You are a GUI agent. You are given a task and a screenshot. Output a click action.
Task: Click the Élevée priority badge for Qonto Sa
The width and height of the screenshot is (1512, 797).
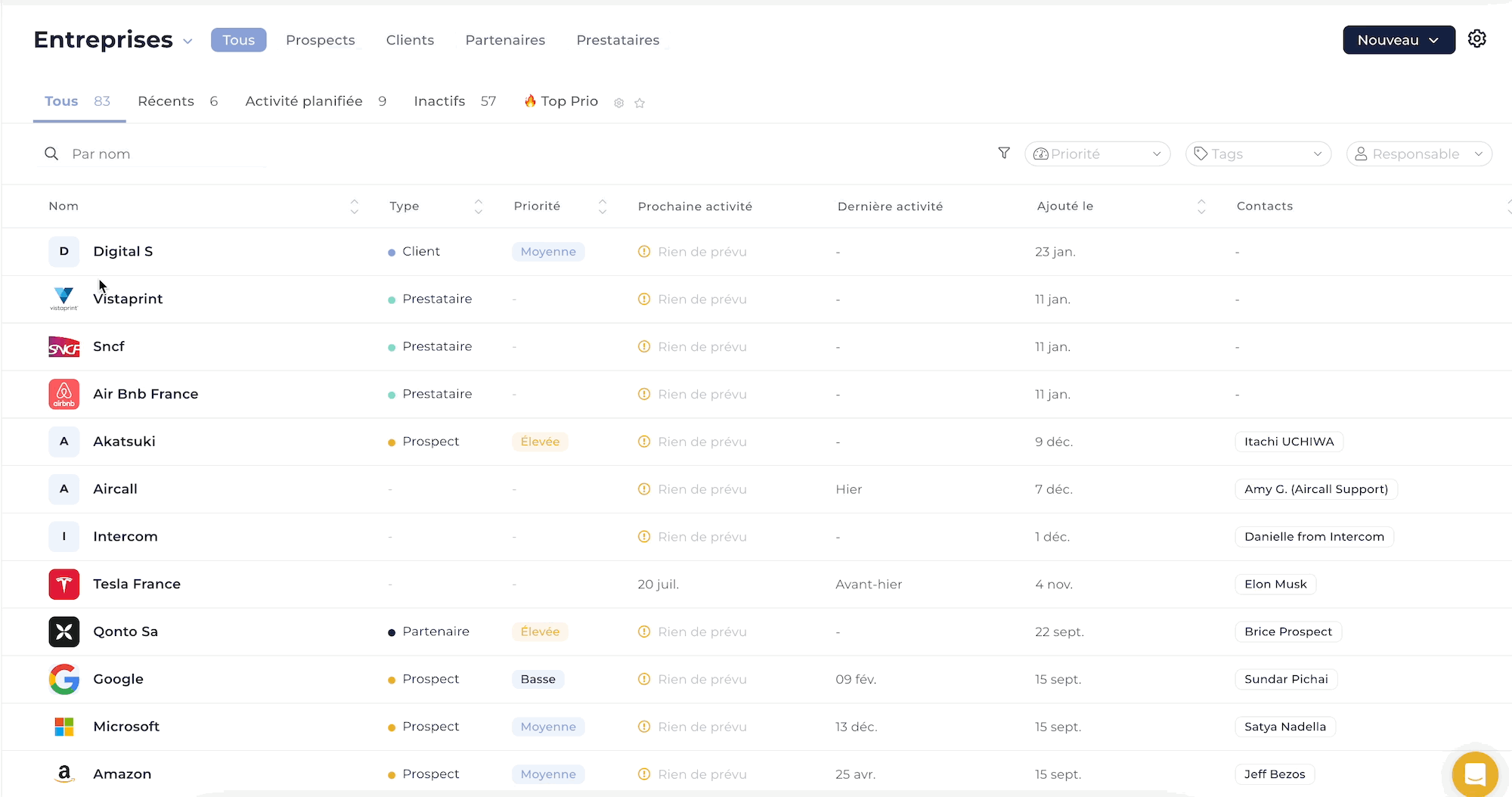540,631
